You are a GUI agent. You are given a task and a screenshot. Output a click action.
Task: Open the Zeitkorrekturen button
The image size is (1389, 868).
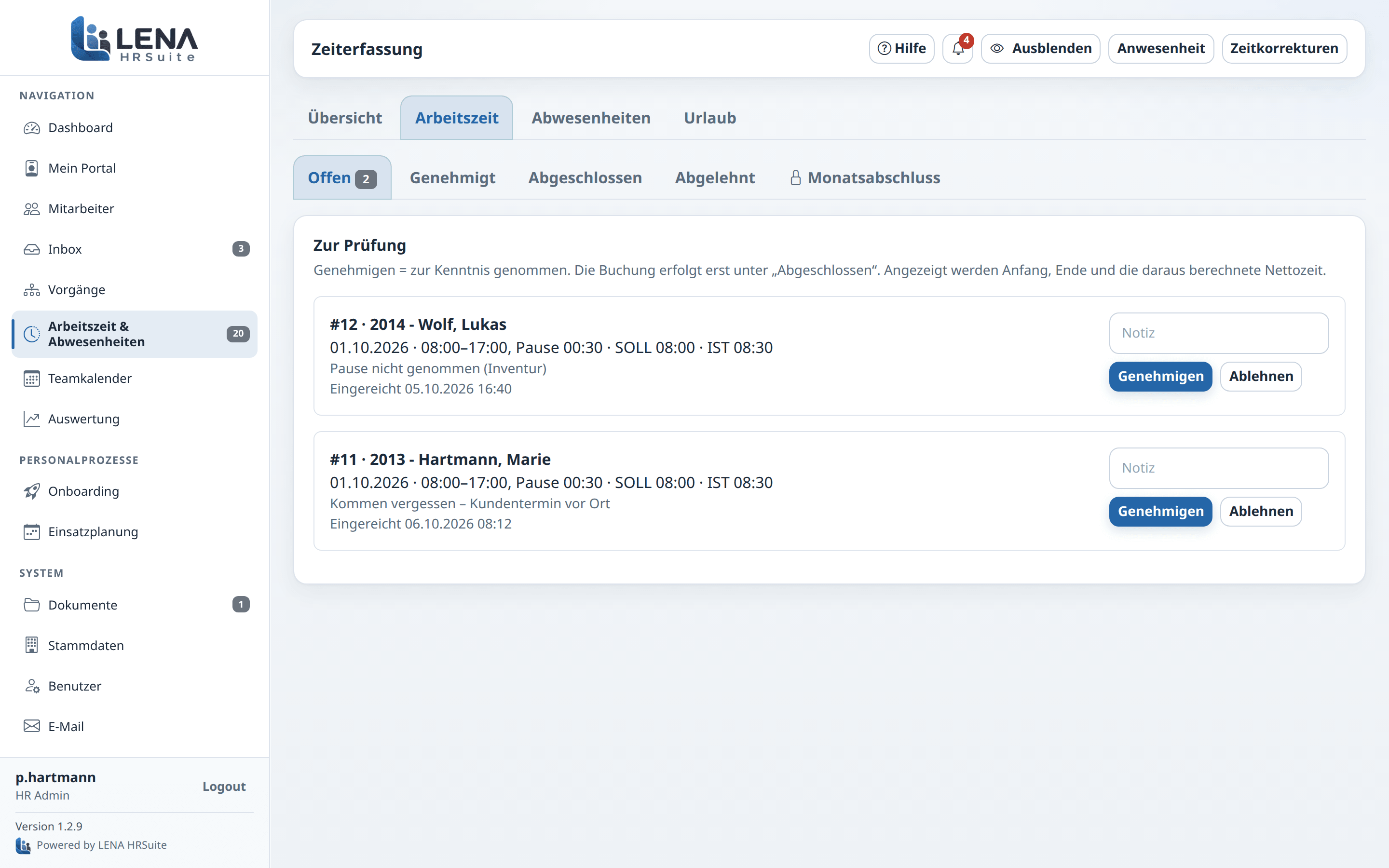pos(1284,49)
